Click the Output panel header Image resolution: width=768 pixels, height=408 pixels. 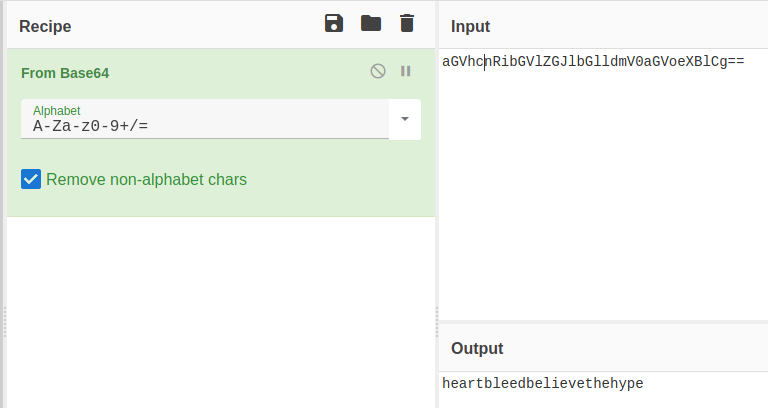click(477, 349)
